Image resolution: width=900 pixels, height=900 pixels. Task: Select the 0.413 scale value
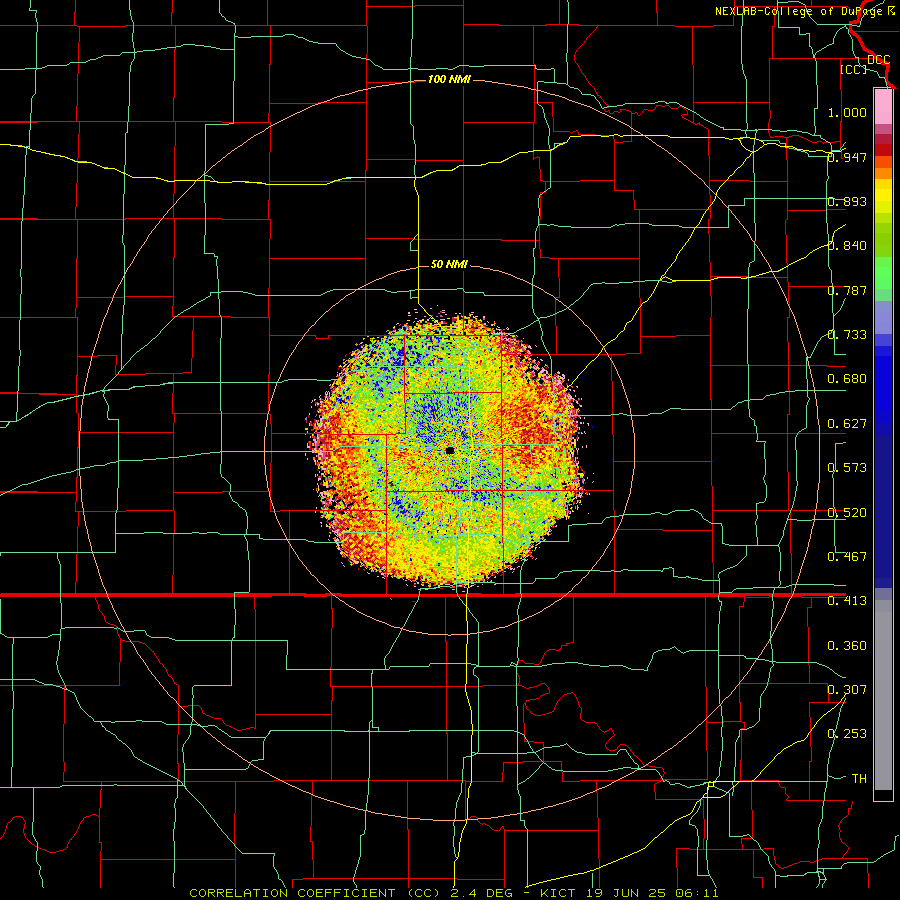point(847,601)
